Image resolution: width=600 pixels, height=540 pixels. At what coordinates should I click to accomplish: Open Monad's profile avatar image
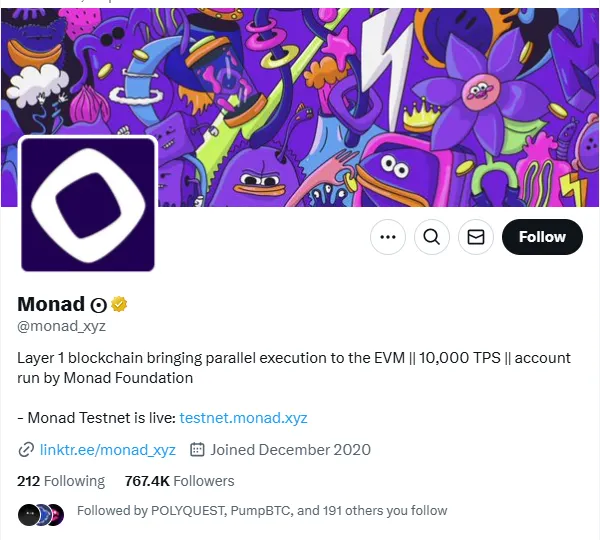click(88, 204)
